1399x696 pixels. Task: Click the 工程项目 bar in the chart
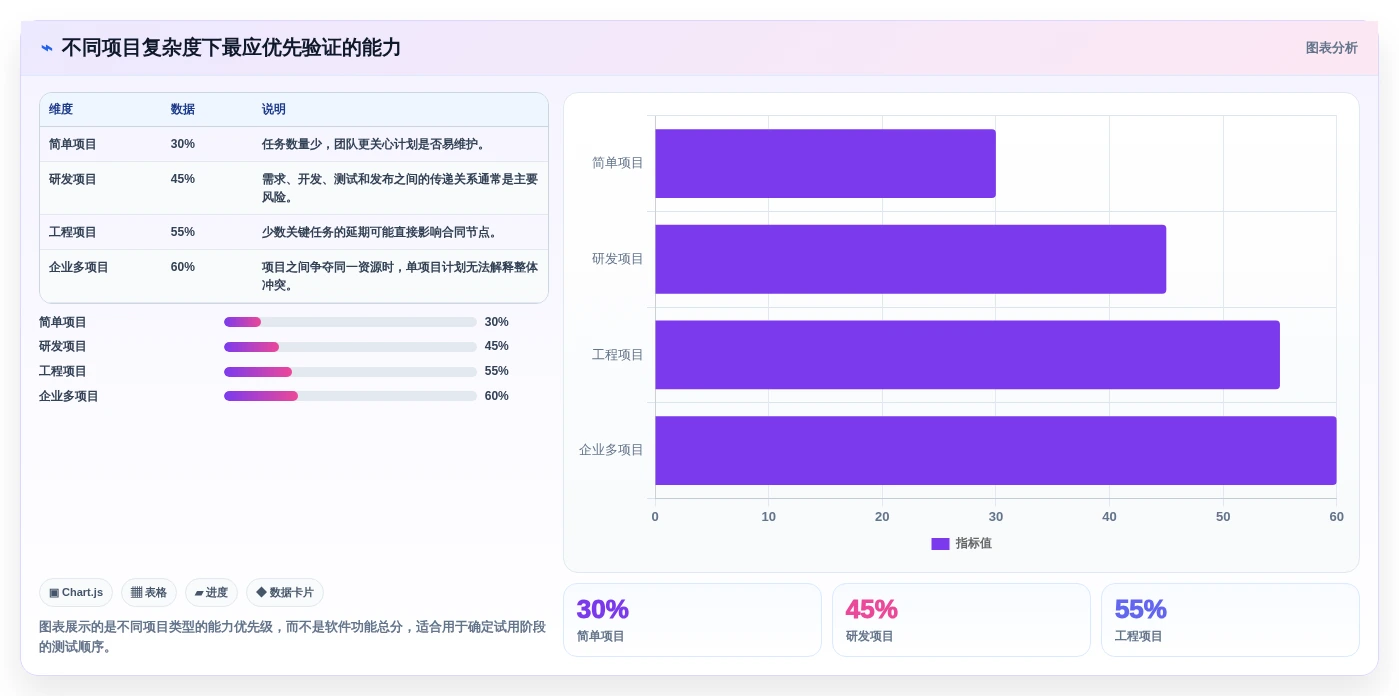(x=967, y=355)
